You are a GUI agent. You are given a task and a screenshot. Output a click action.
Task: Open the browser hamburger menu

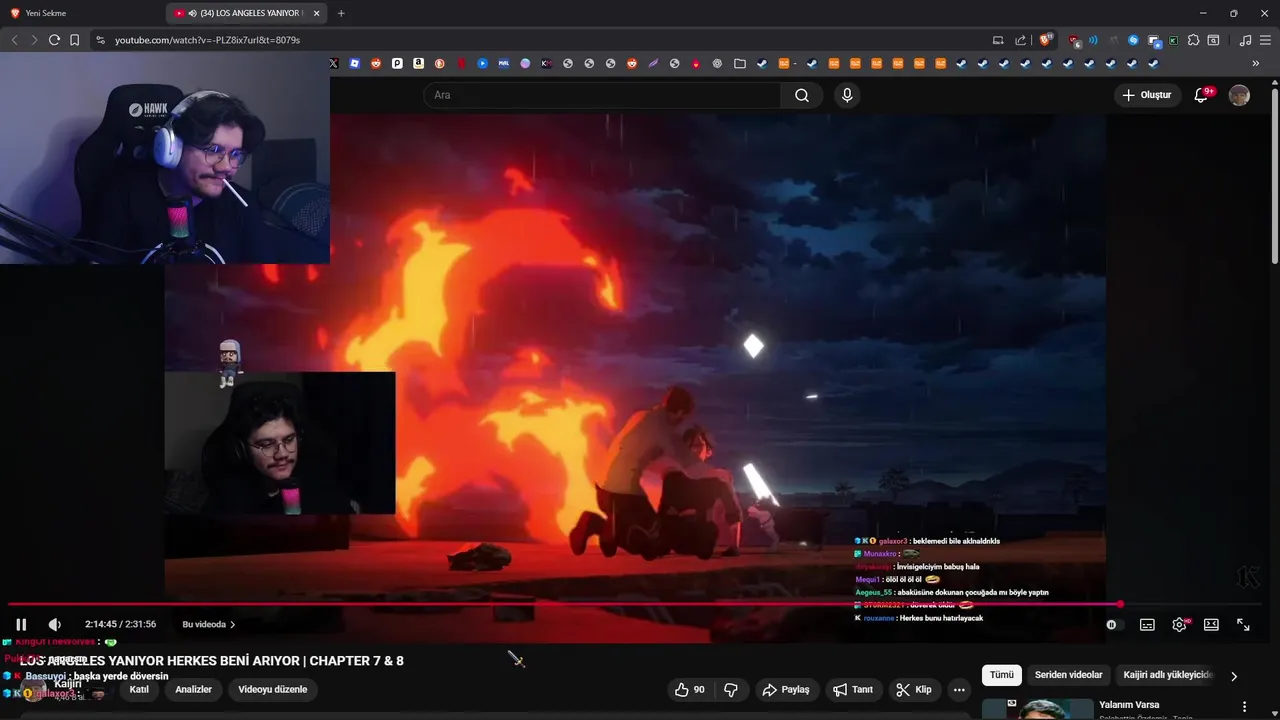1265,40
